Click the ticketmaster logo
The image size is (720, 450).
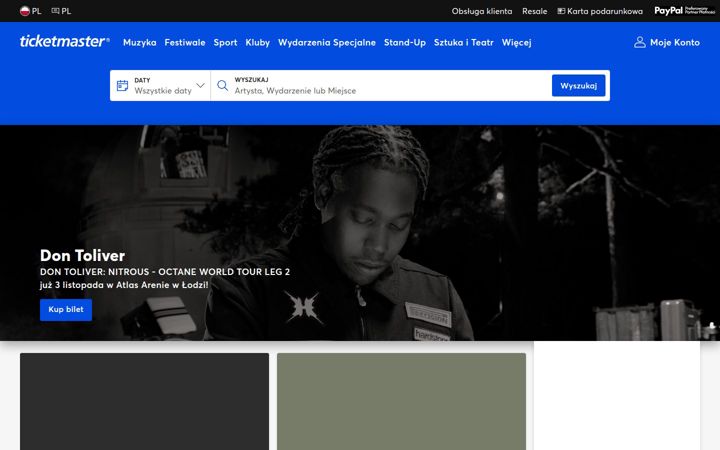64,41
